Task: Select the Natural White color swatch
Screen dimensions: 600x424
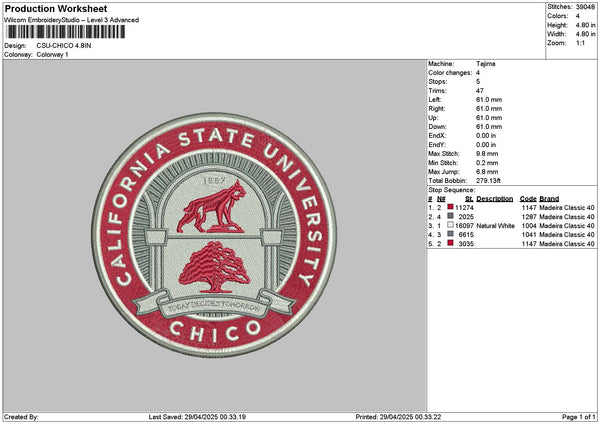Action: coord(450,225)
